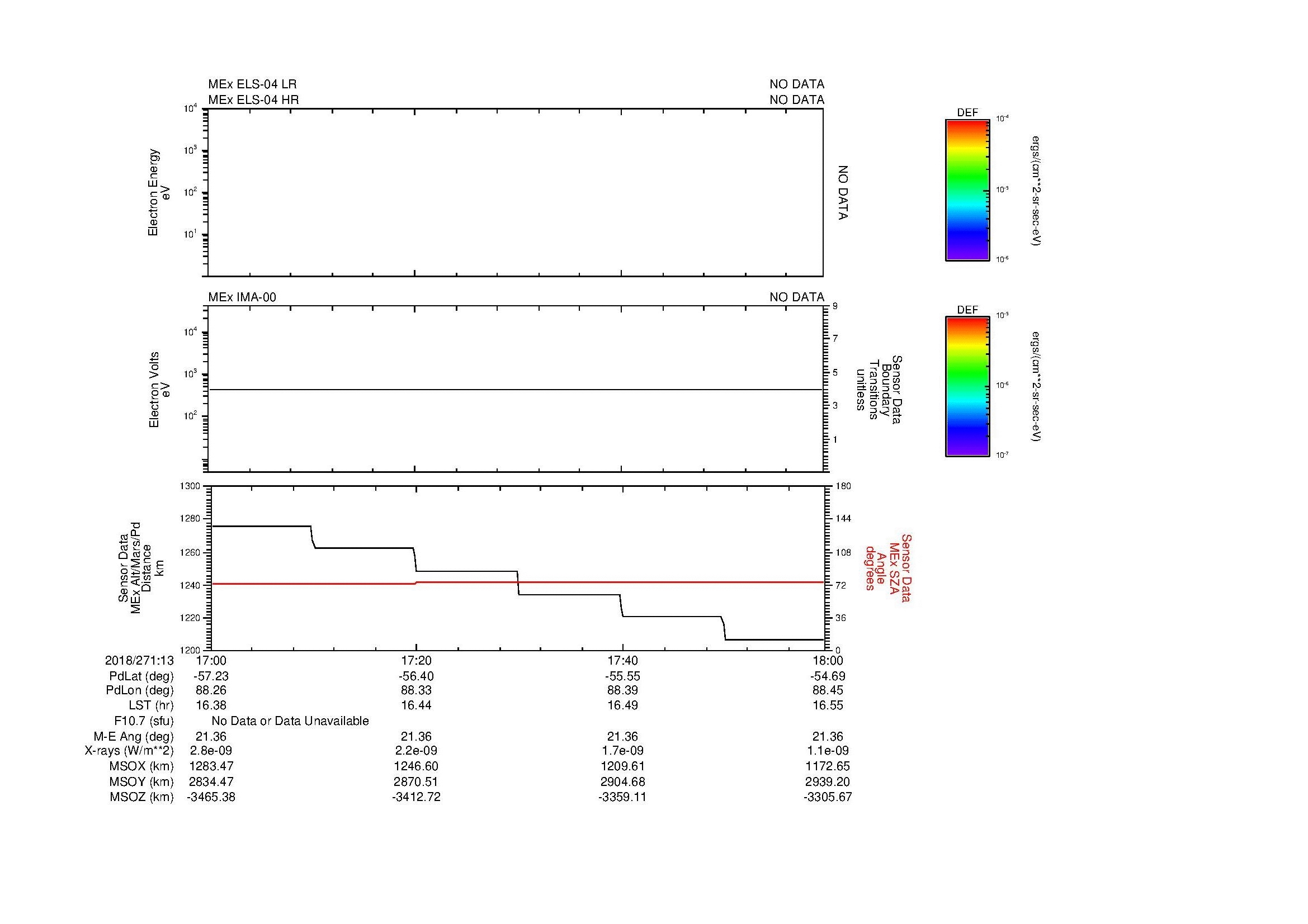Click the 'F10.7 (sfu)' row label
The image size is (1308, 924).
[144, 721]
